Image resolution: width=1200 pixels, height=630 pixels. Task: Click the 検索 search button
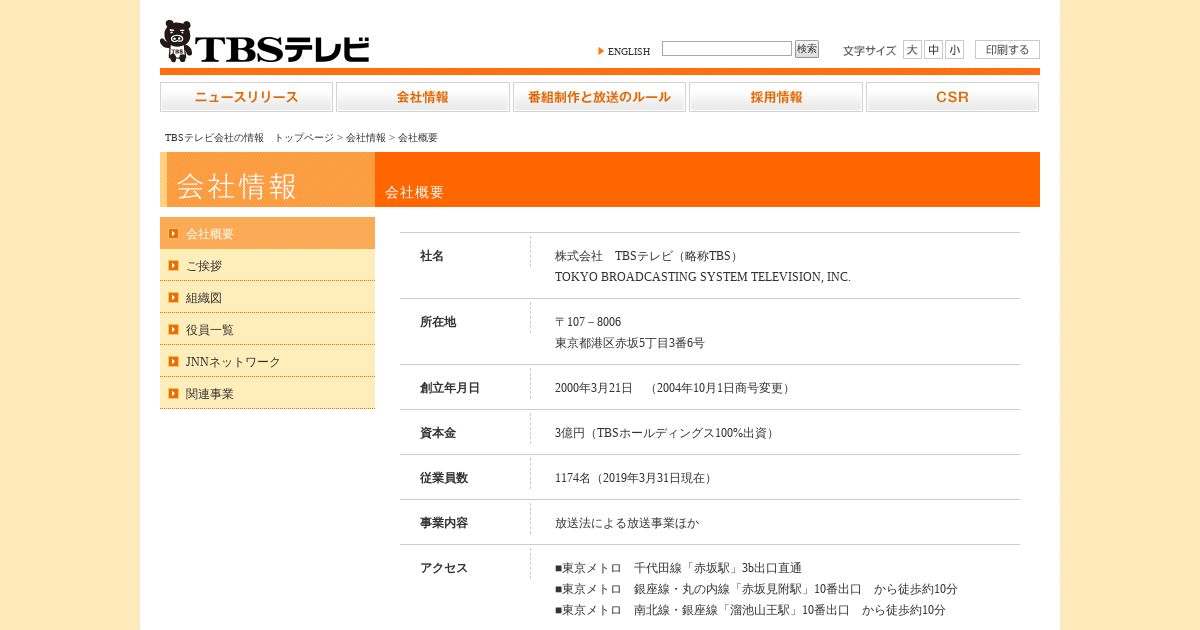click(807, 49)
